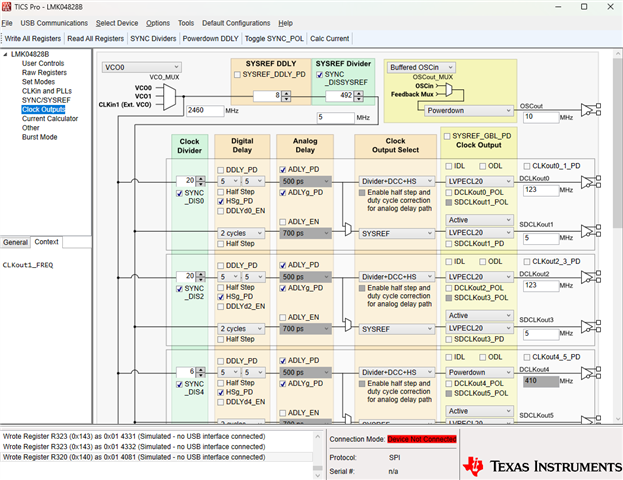This screenshot has width=623, height=480.
Task: Click the SYNC Dividers button
Action: [153, 39]
